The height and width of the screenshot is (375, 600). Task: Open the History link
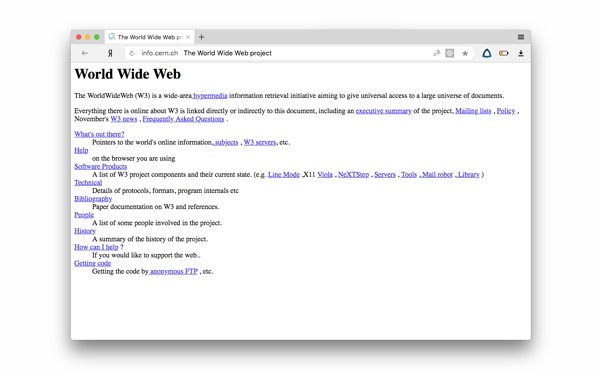[85, 231]
